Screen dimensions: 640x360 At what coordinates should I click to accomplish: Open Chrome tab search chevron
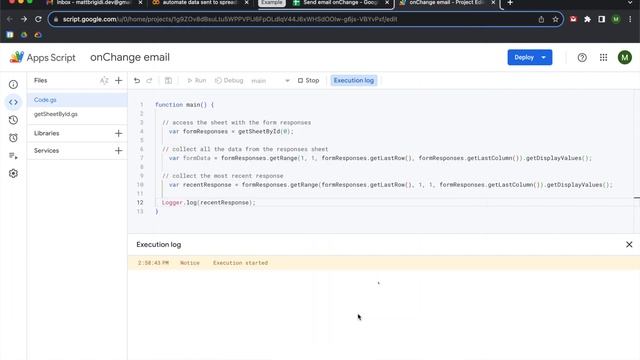pos(629,3)
